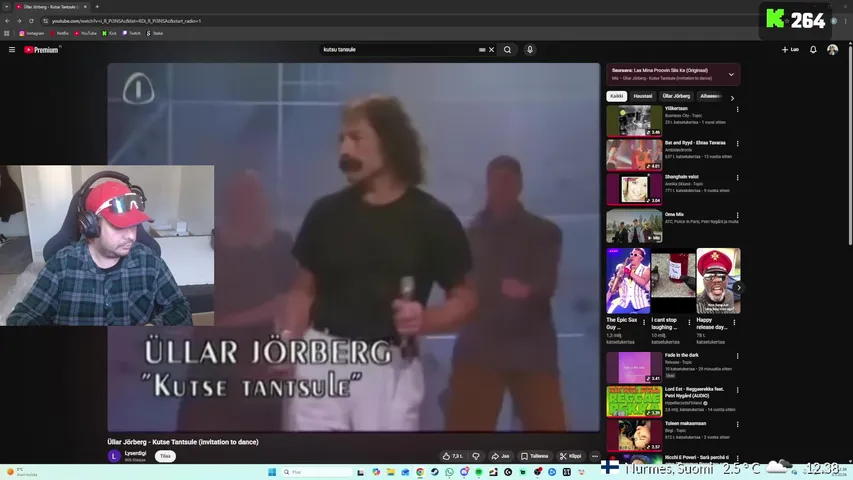Open Chrome from the taskbar

(419, 472)
